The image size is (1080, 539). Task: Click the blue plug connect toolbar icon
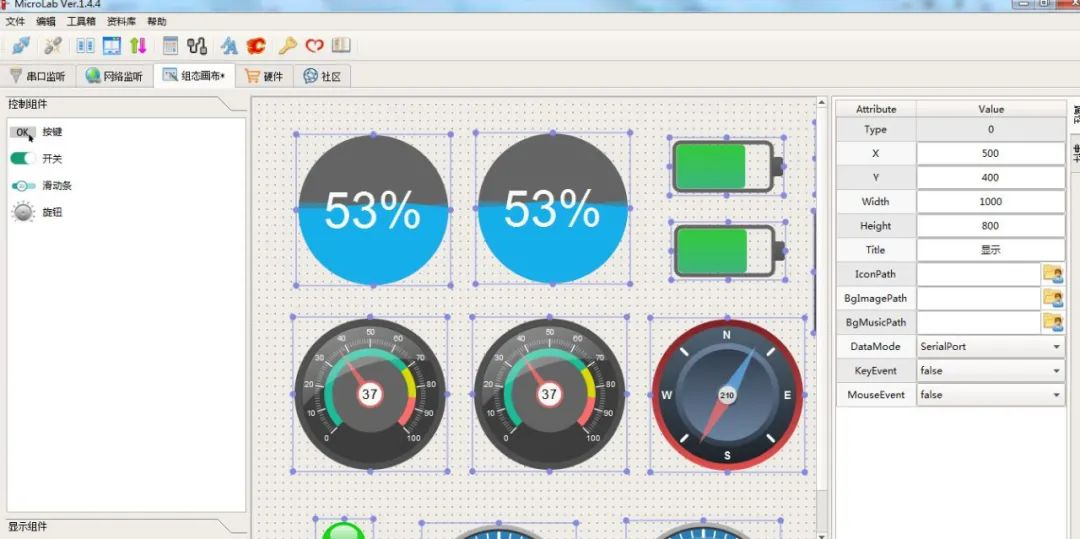point(21,46)
